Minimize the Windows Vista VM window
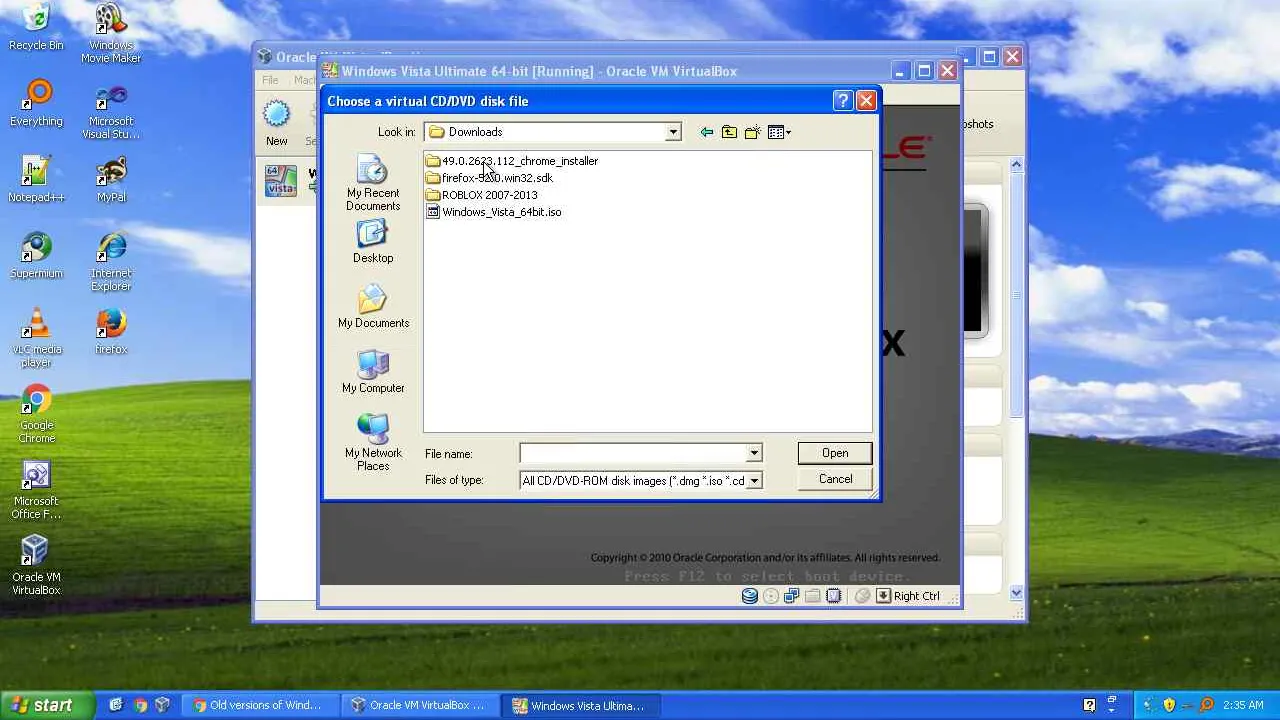Viewport: 1280px width, 720px height. (x=900, y=71)
